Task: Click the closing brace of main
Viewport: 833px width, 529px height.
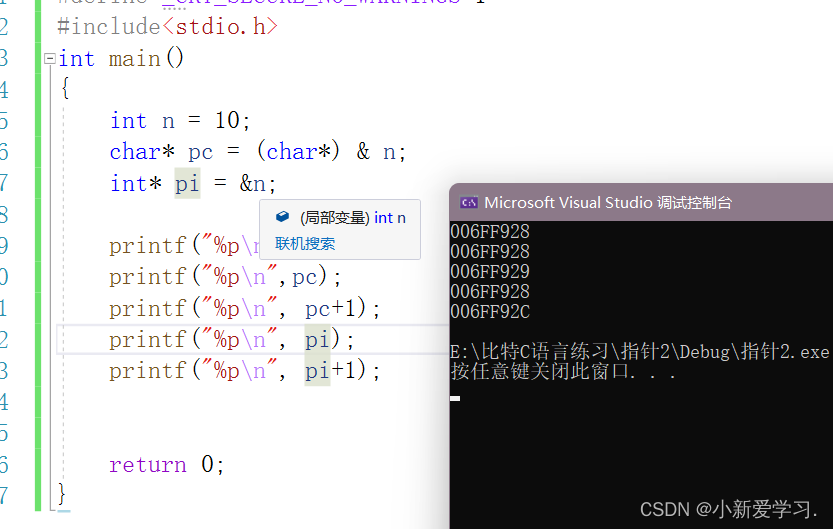Action: click(x=62, y=494)
